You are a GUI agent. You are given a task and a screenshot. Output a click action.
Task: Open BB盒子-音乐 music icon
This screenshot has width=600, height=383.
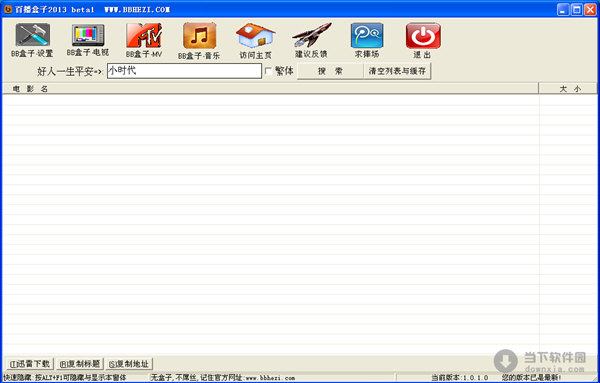(x=199, y=36)
